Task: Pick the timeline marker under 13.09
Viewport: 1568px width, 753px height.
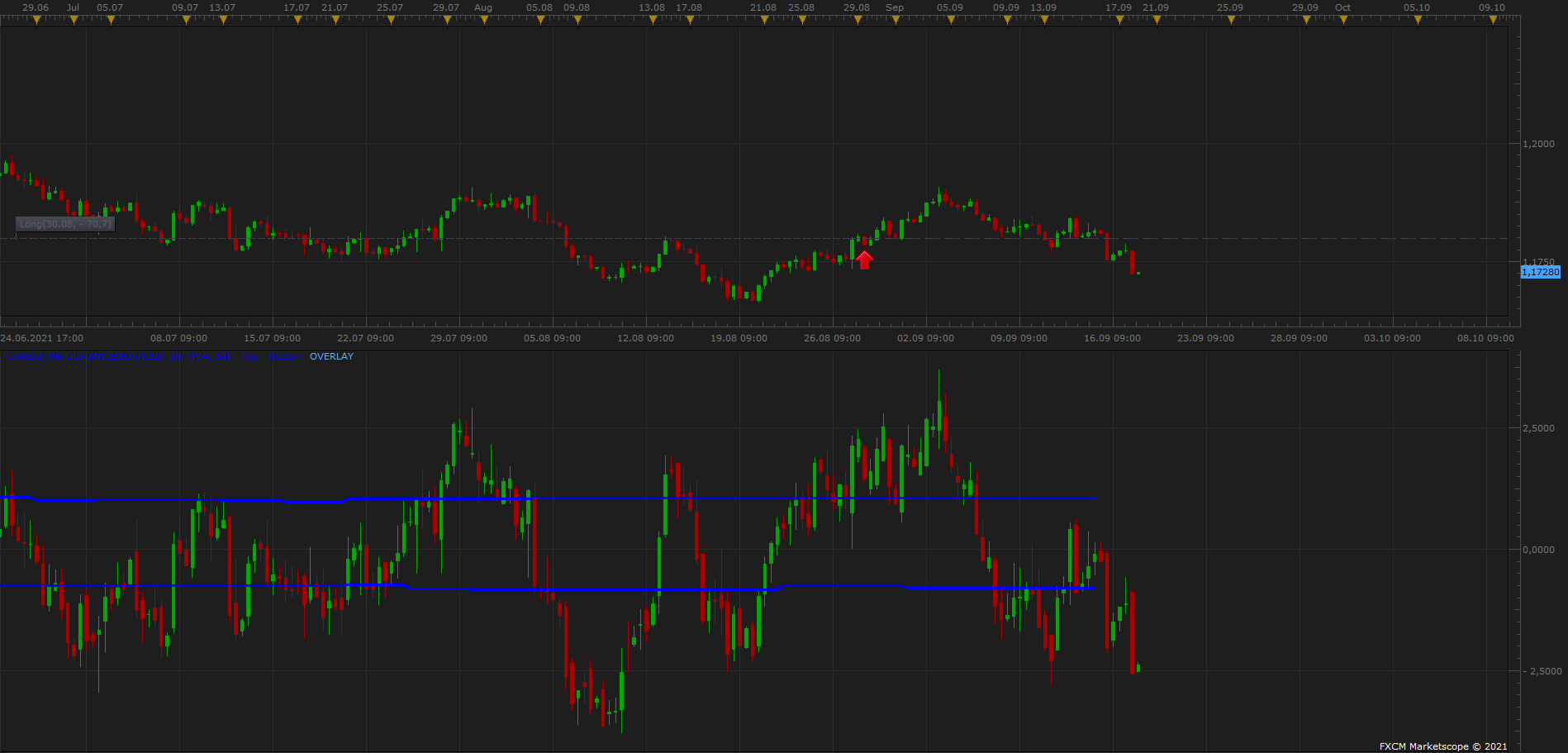Action: click(1044, 21)
